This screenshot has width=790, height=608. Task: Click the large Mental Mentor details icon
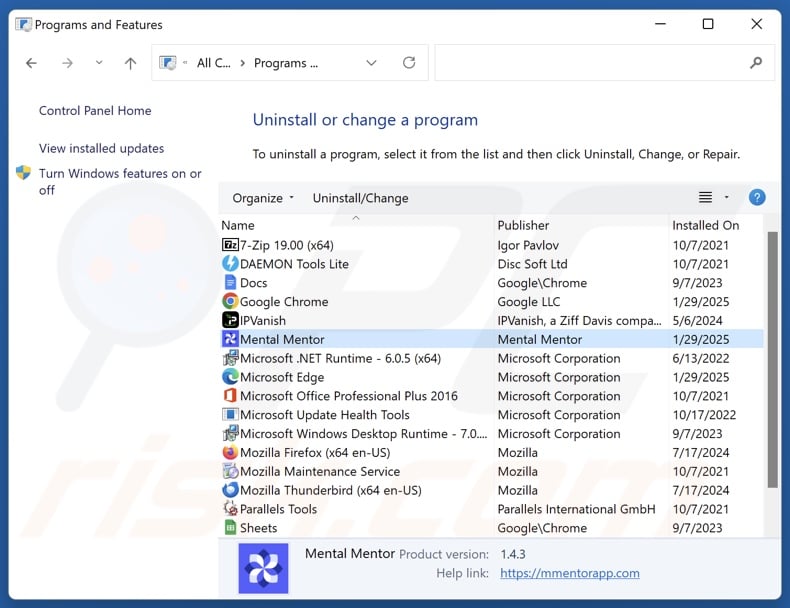click(264, 568)
